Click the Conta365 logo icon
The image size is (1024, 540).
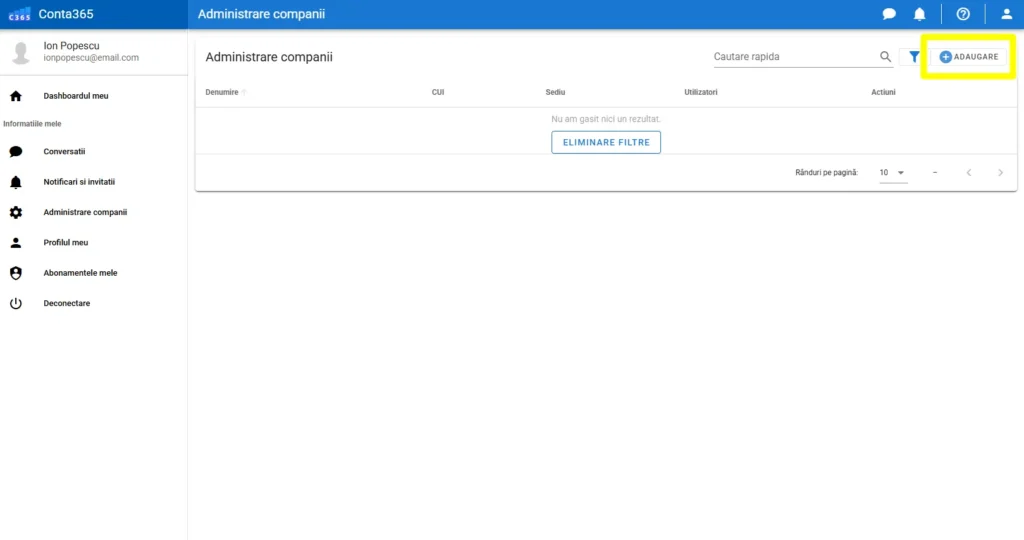click(19, 14)
